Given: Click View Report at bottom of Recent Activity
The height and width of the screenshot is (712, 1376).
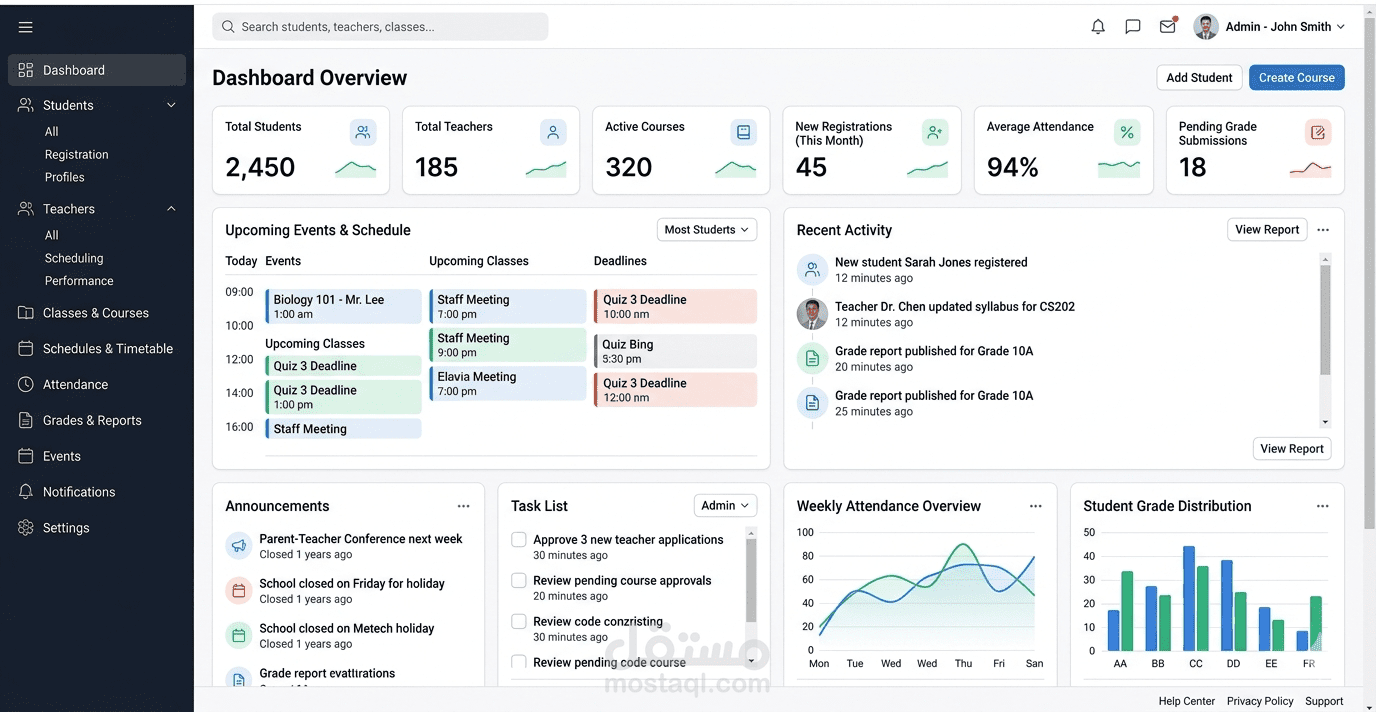Looking at the screenshot, I should (x=1292, y=449).
